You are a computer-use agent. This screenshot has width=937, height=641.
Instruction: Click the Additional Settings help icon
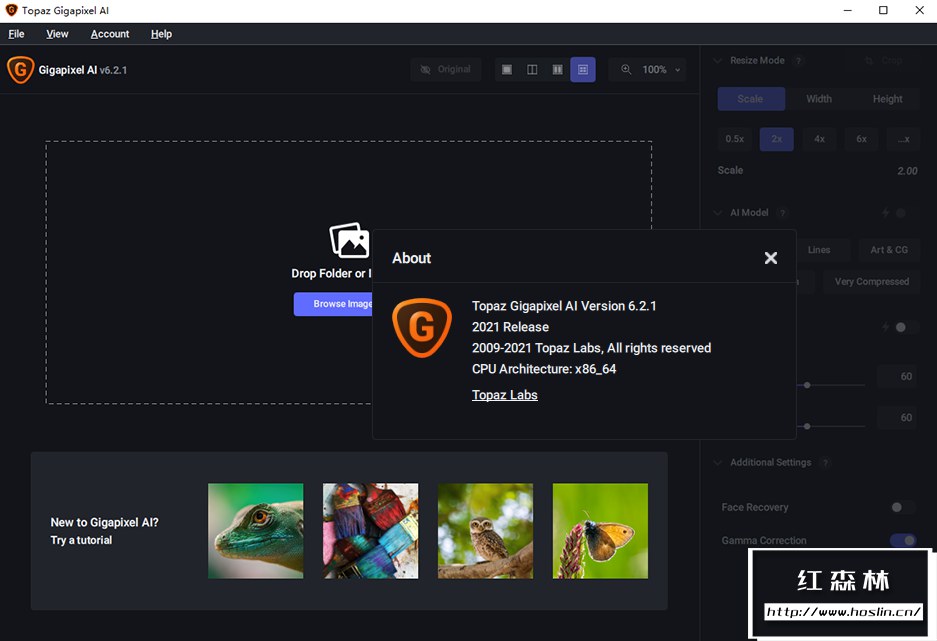[x=825, y=462]
